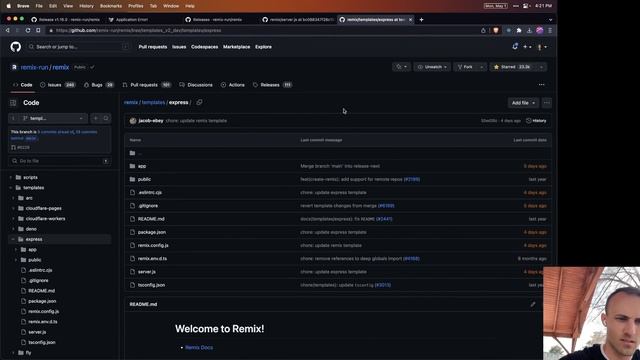Image resolution: width=640 pixels, height=360 pixels.
Task: Go to templates in the breadcrumb path
Action: point(153,102)
